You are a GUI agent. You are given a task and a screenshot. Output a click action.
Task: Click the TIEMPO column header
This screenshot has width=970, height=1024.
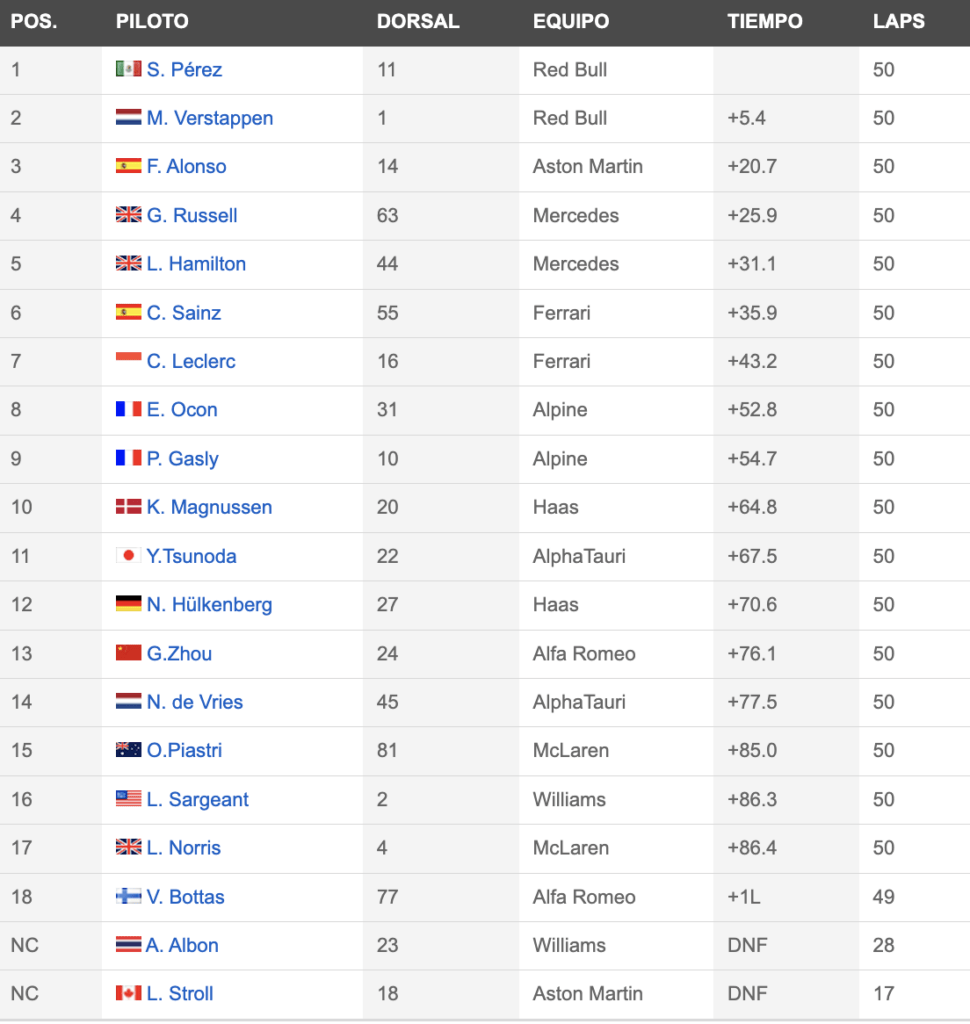point(765,22)
